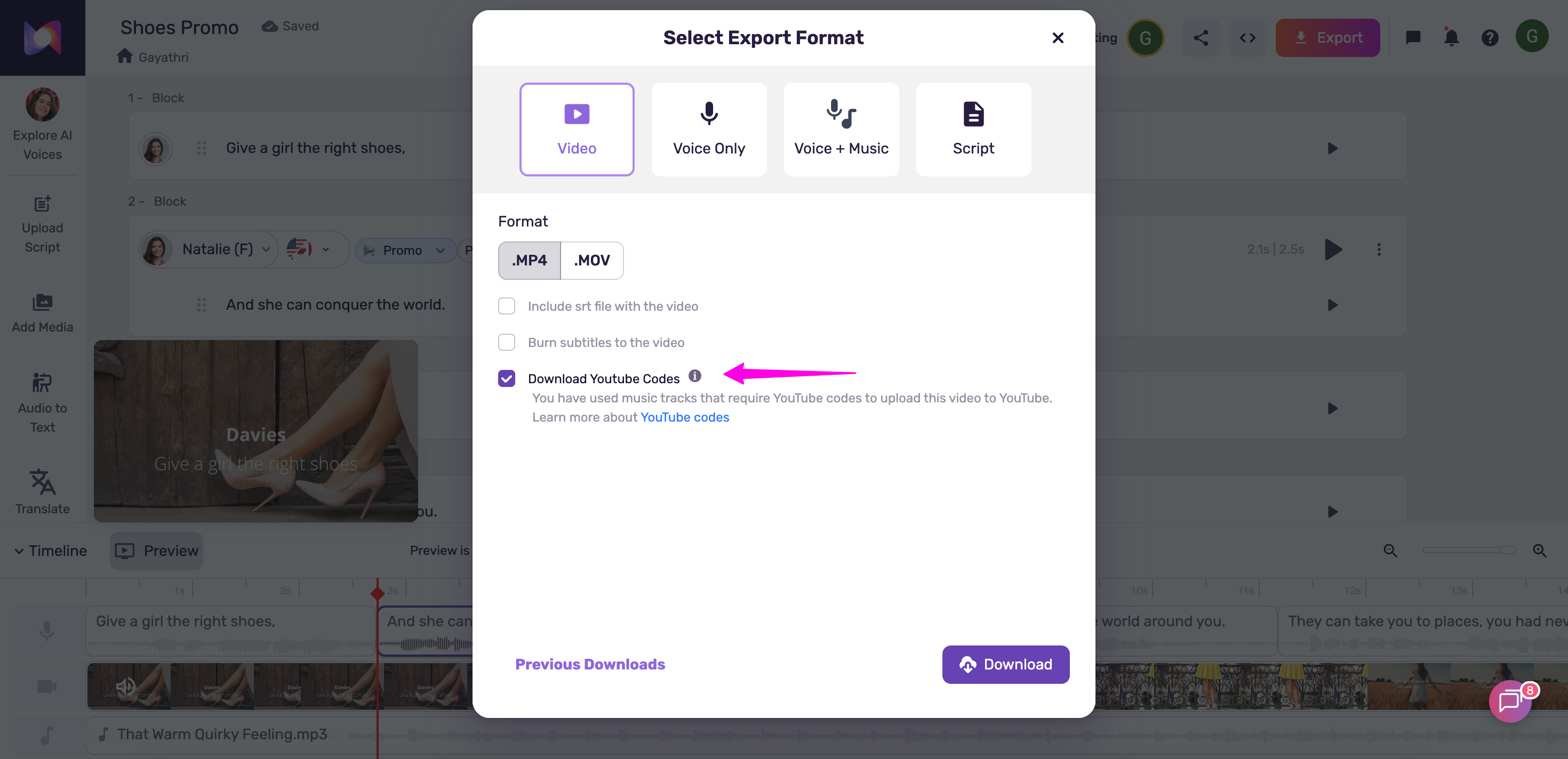Viewport: 1568px width, 759px height.
Task: Check Burn subtitles to the video
Action: click(507, 342)
